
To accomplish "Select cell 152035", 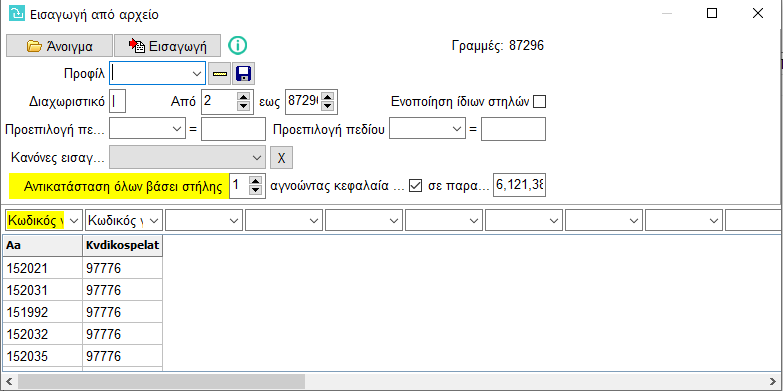I will click(x=42, y=356).
